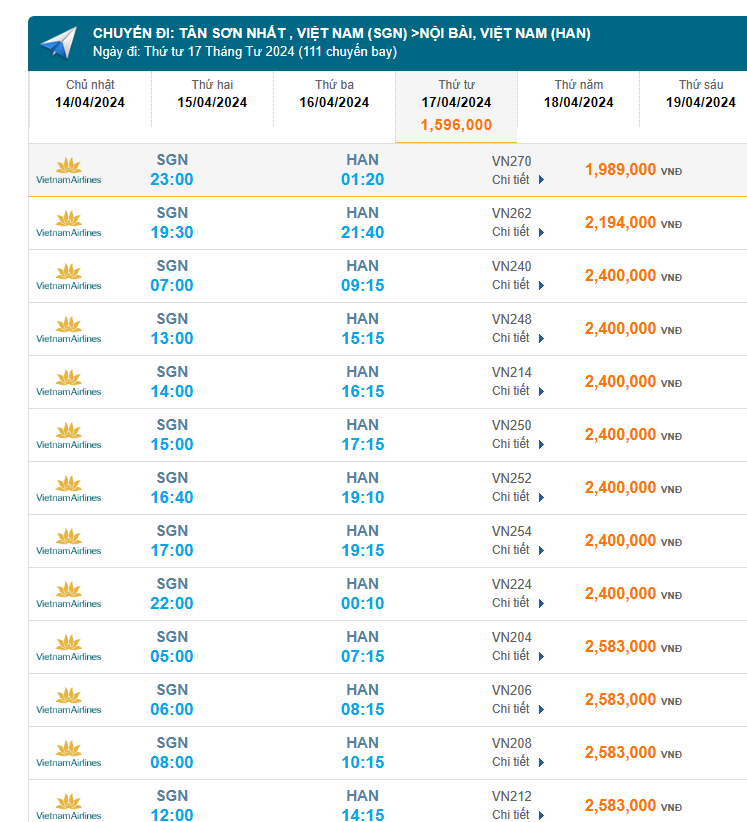This screenshot has height=822, width=747.
Task: Click Vietnam Airlines logo for flight VN214
Action: [68, 383]
